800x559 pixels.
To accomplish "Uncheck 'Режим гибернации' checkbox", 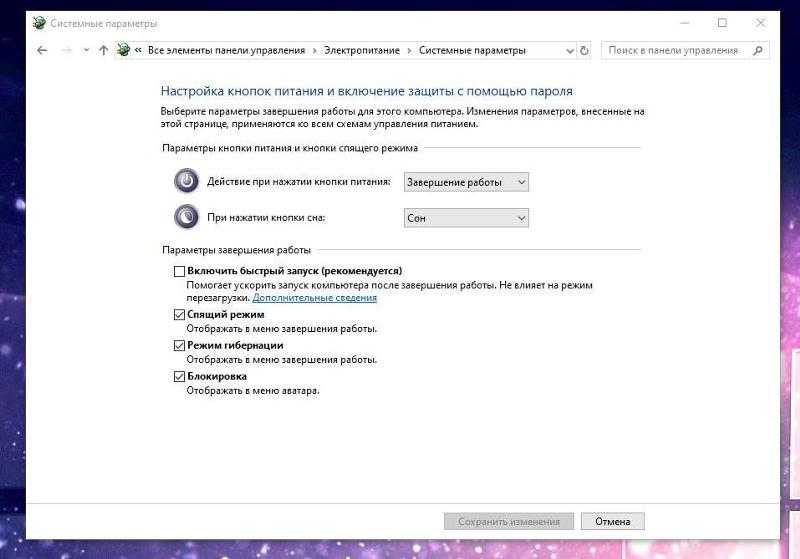I will pyautogui.click(x=179, y=346).
